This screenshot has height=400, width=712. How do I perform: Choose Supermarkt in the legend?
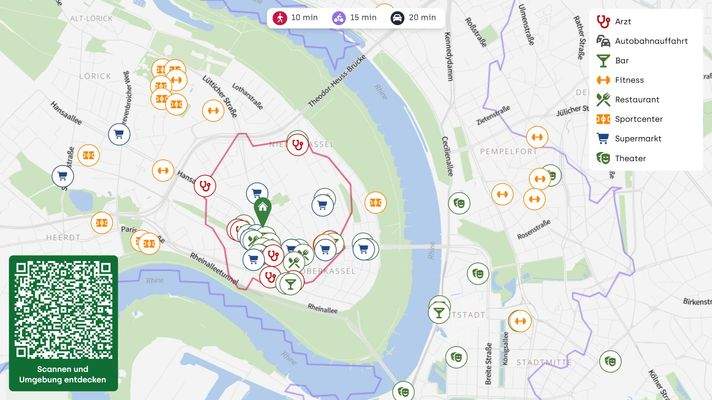(x=628, y=138)
